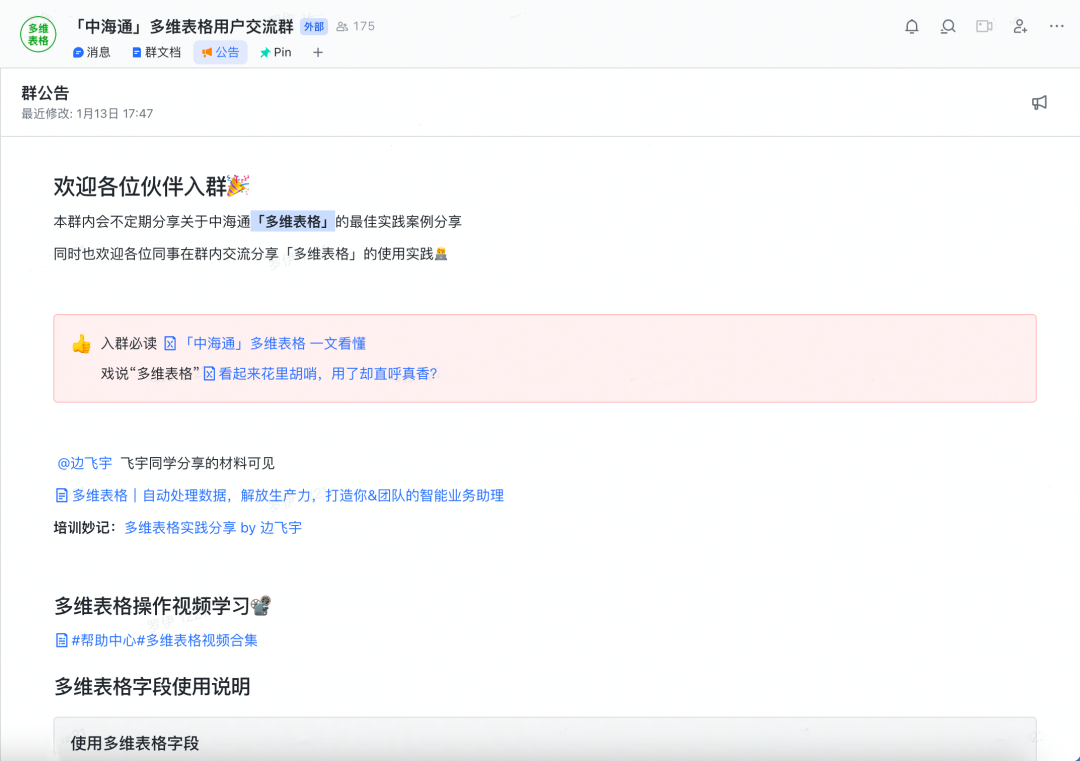Click the @边飞宇 mention

click(85, 463)
